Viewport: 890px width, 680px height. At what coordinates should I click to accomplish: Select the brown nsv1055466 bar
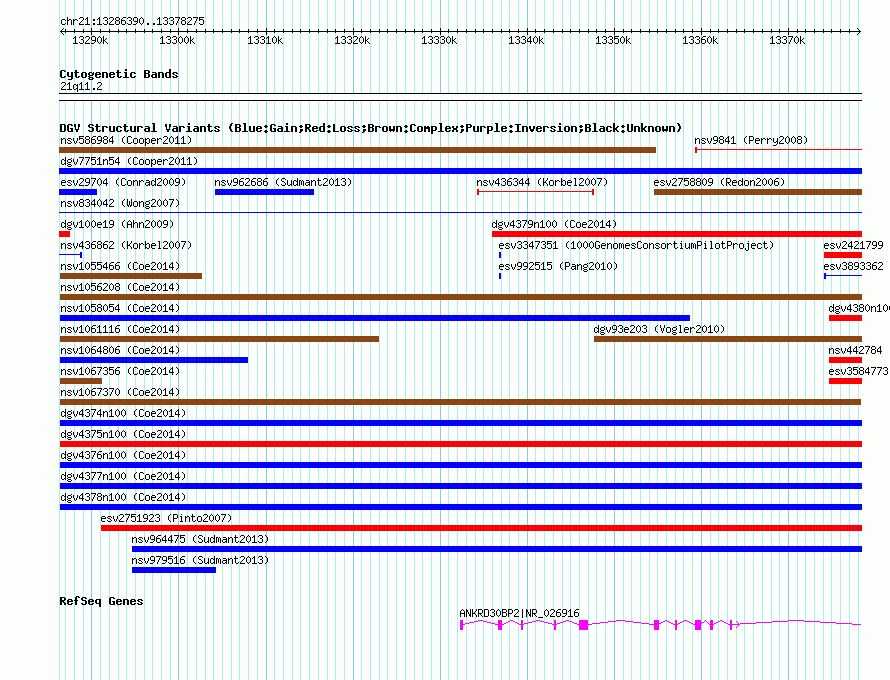(131, 276)
